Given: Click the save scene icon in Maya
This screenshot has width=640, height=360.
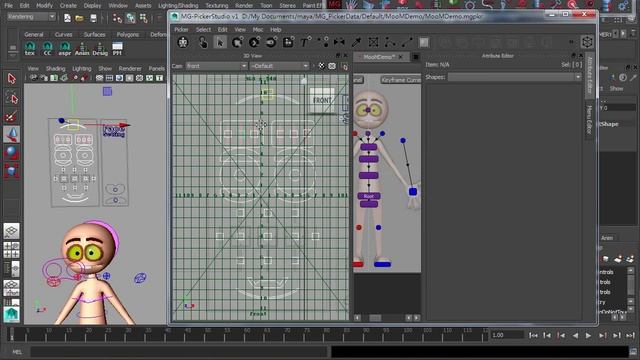Looking at the screenshot, I should pos(93,18).
